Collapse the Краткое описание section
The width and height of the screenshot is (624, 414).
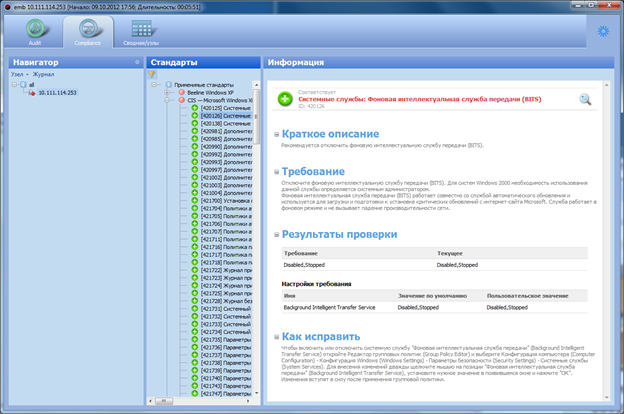pos(274,134)
